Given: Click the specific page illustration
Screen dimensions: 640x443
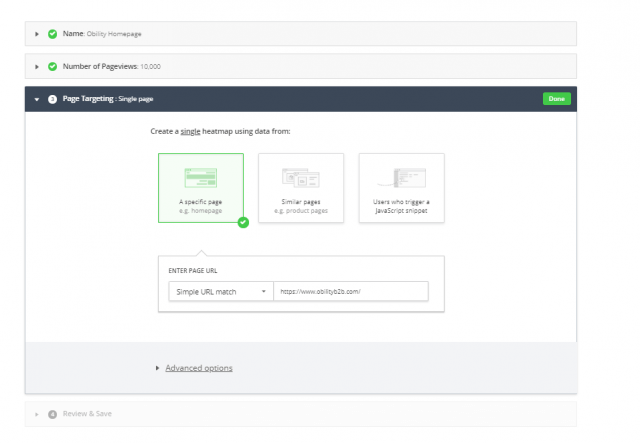Looking at the screenshot, I should [200, 178].
